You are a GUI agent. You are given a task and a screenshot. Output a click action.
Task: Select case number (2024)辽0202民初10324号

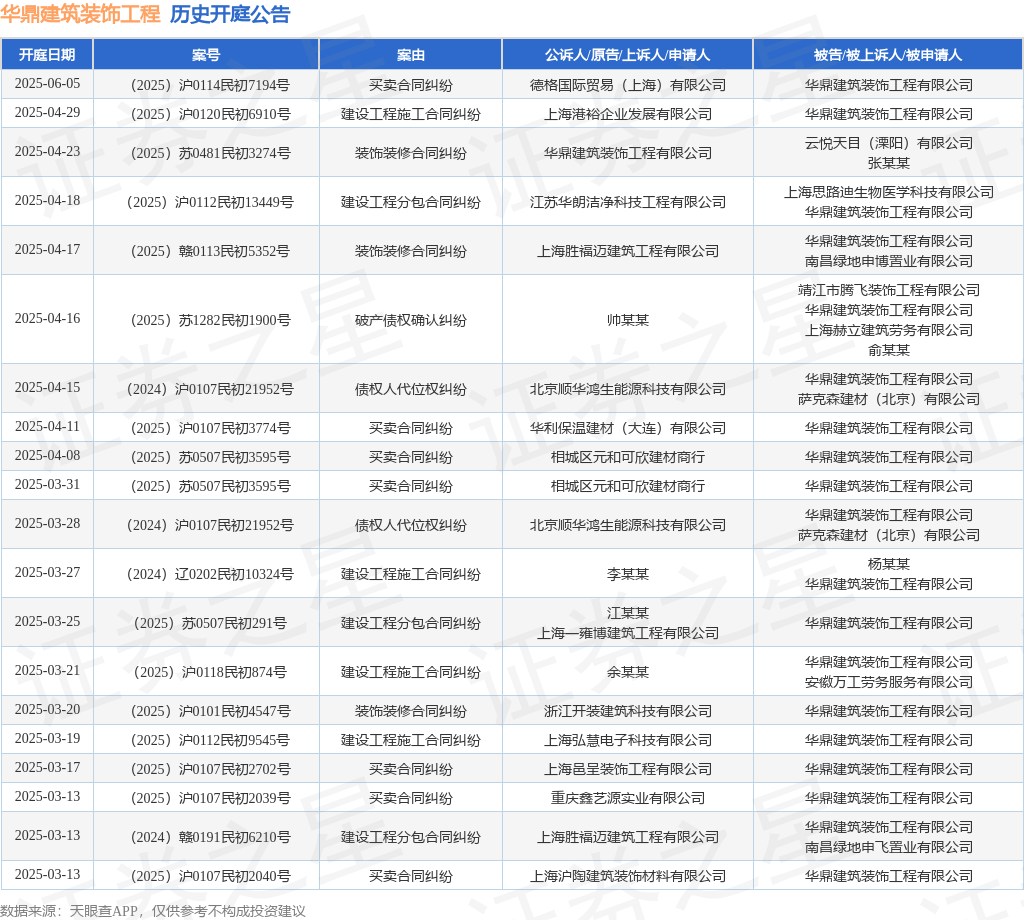[210, 574]
